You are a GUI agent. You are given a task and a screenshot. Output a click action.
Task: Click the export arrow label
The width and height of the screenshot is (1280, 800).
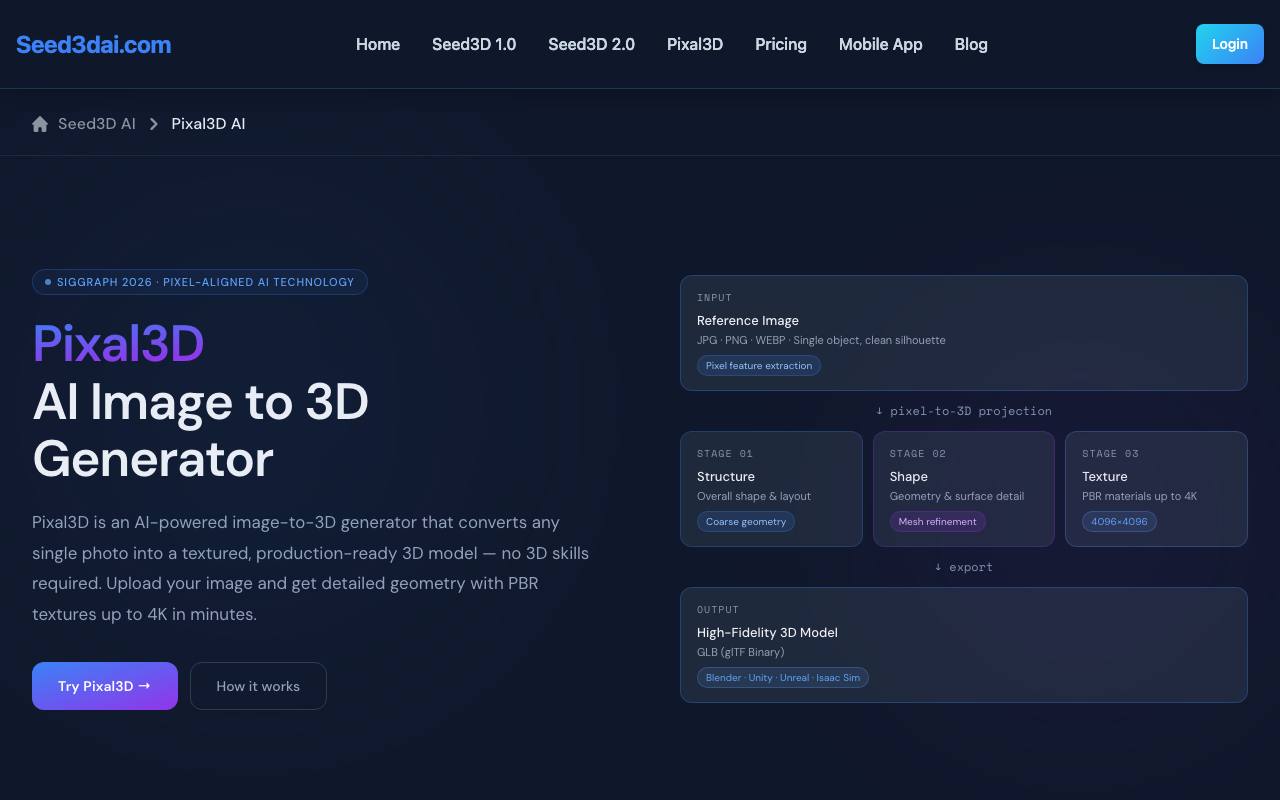pyautogui.click(x=964, y=567)
